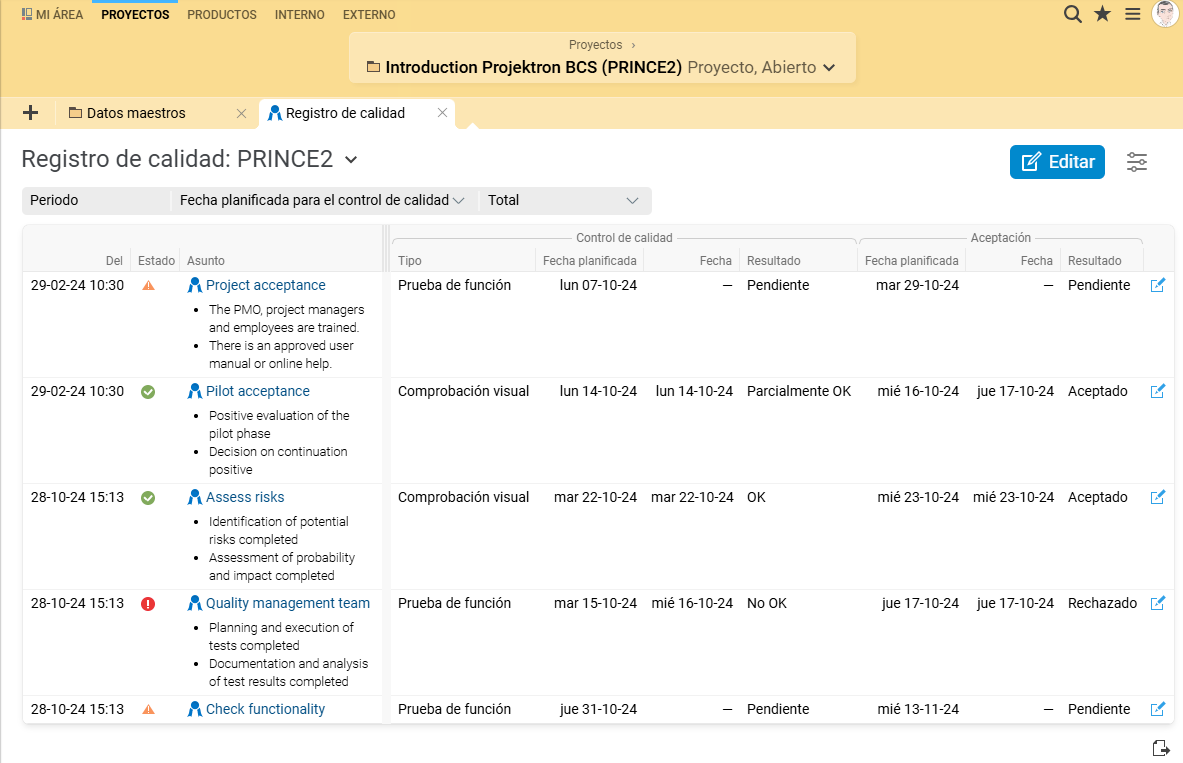Open the Total period range dropdown

563,201
